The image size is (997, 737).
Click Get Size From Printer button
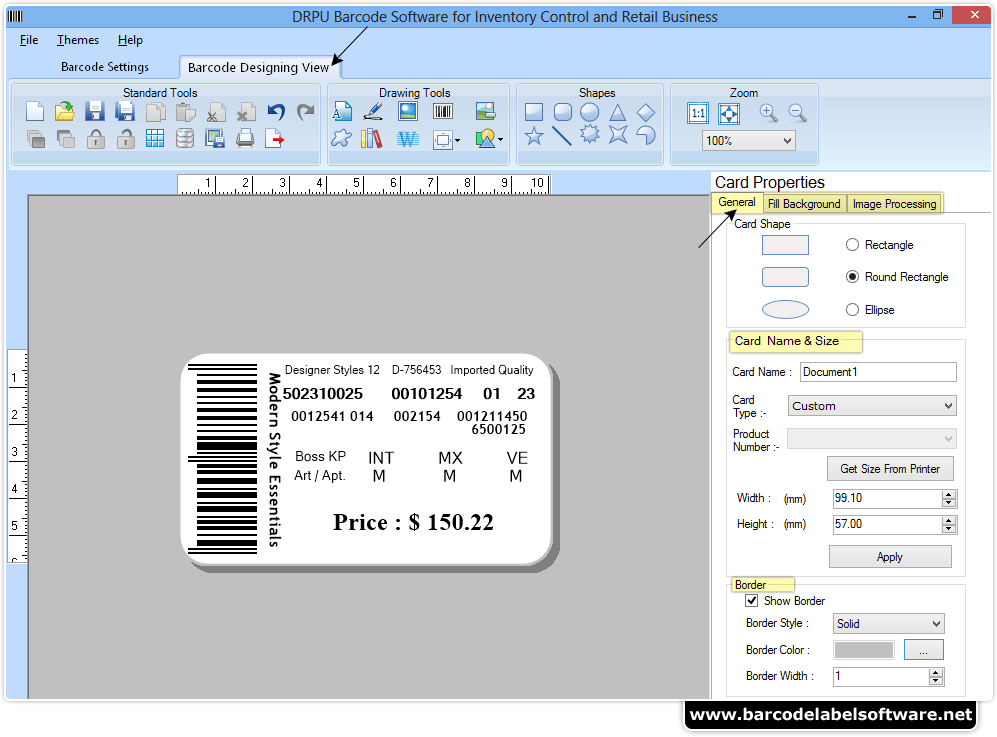point(890,469)
